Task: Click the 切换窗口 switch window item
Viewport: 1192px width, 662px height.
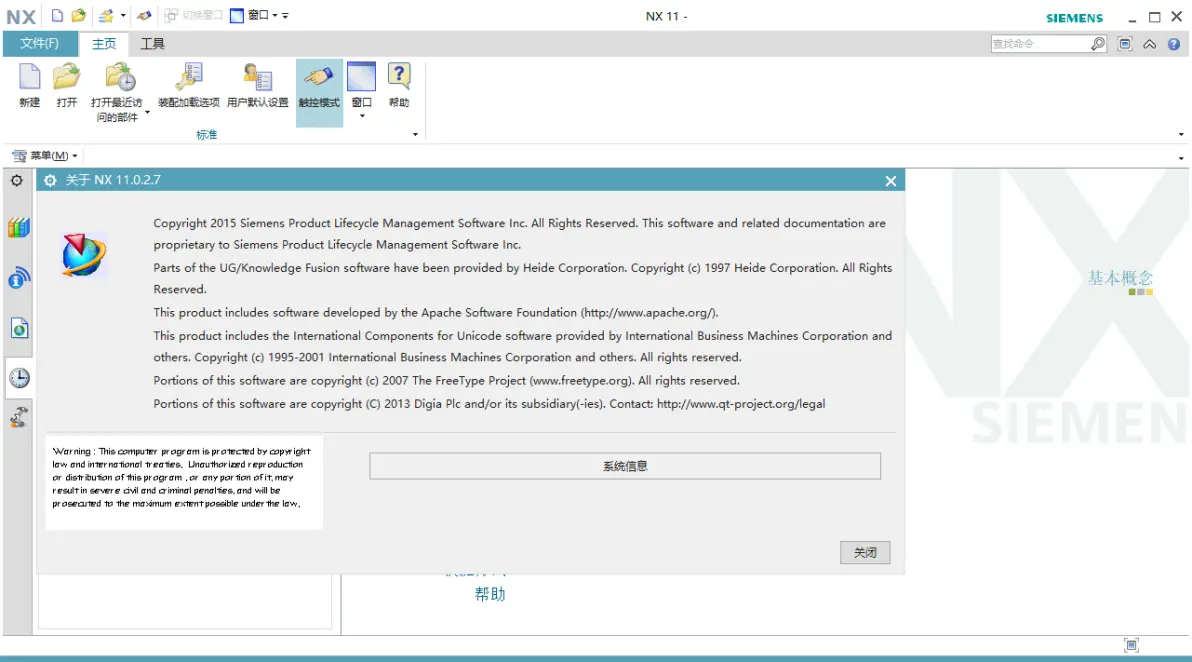Action: point(194,15)
